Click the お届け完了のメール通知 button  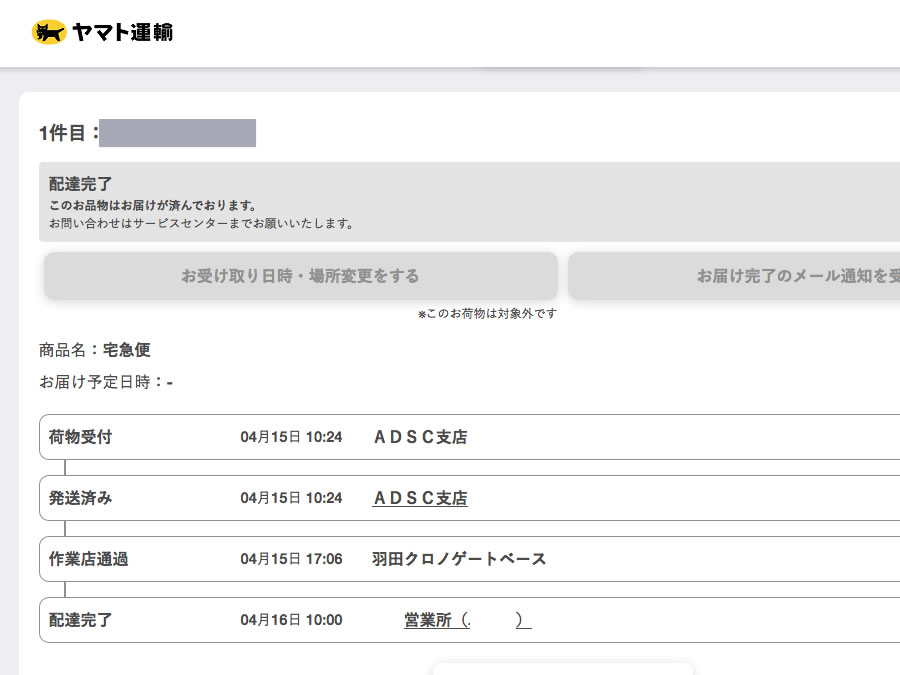click(734, 276)
